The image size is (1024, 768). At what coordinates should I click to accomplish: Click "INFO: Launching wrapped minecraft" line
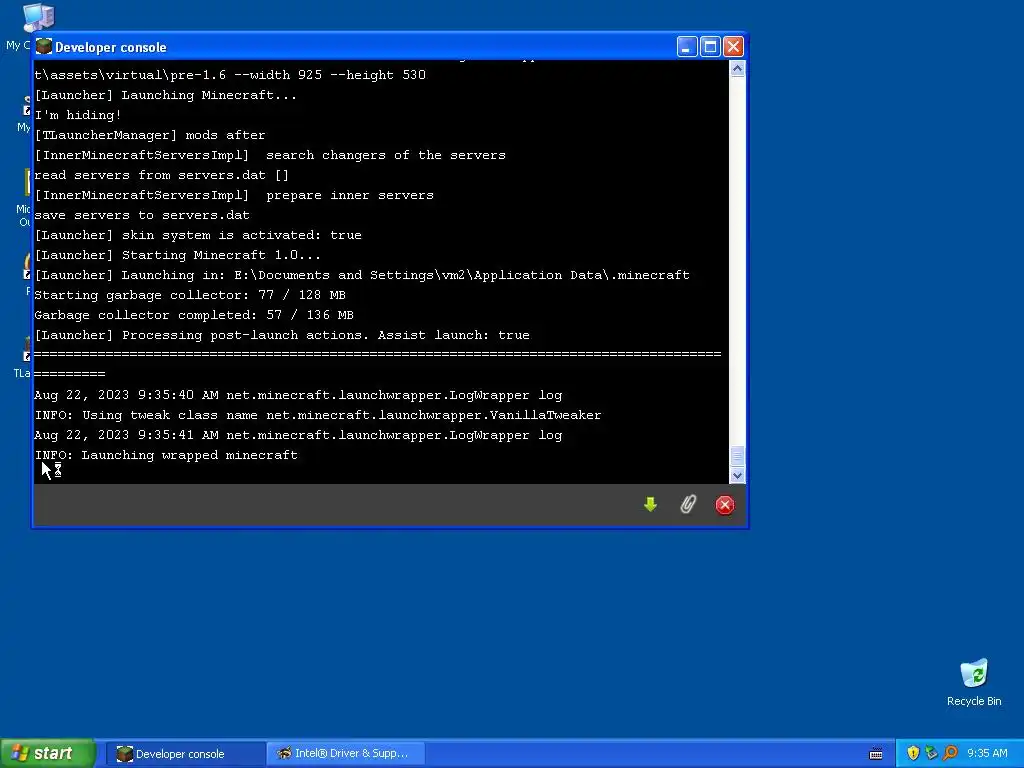(166, 455)
